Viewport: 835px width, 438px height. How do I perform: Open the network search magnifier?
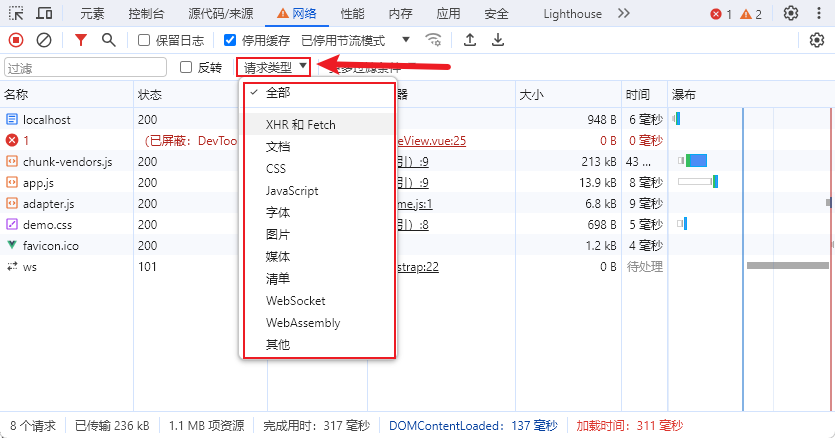(x=109, y=40)
